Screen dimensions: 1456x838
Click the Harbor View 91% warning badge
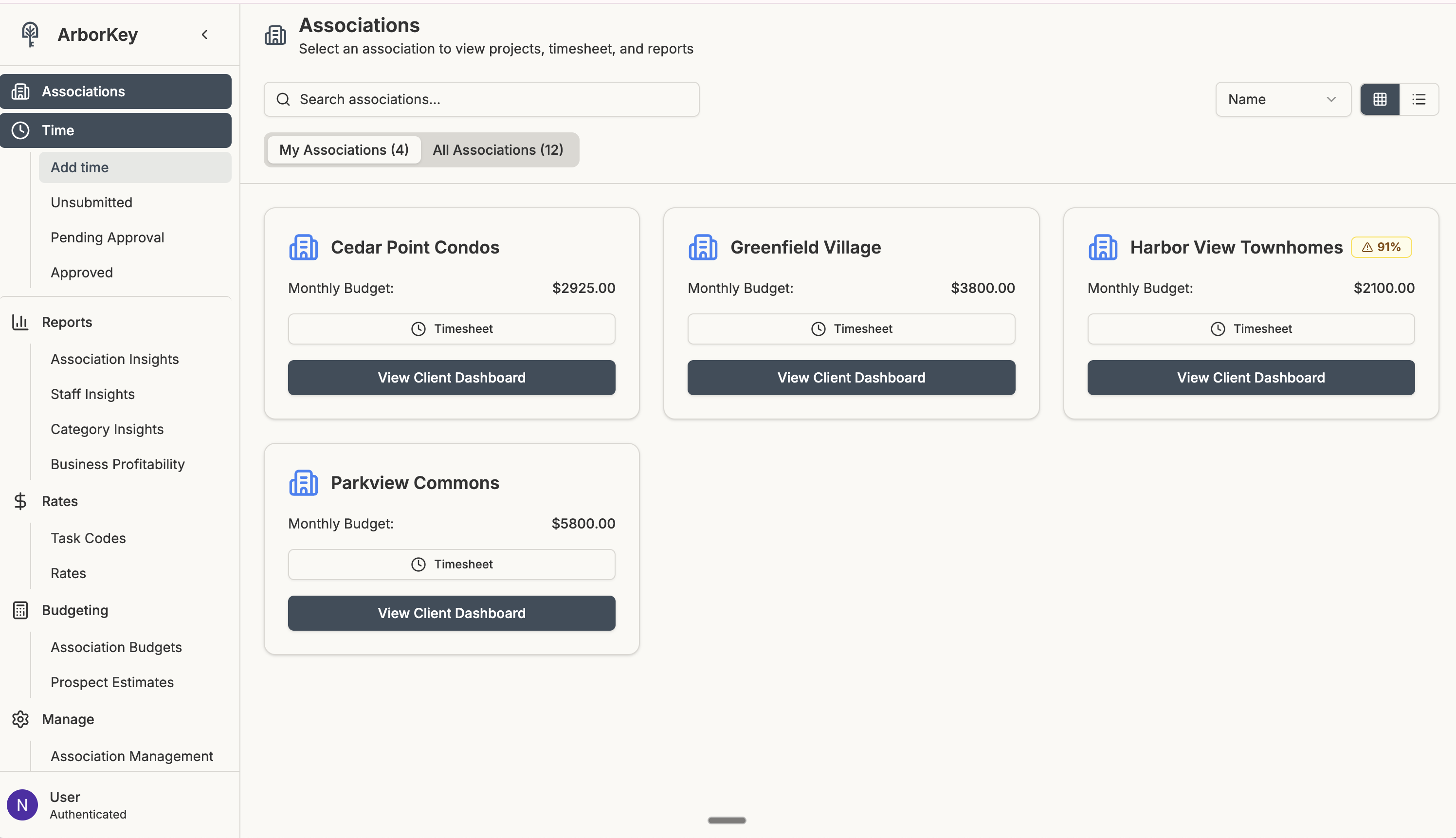click(1381, 248)
